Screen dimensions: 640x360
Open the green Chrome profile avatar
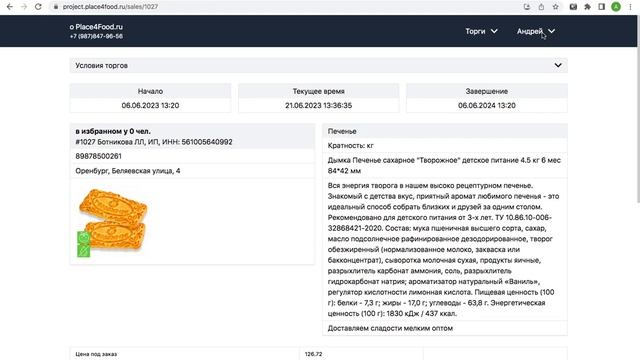point(616,7)
